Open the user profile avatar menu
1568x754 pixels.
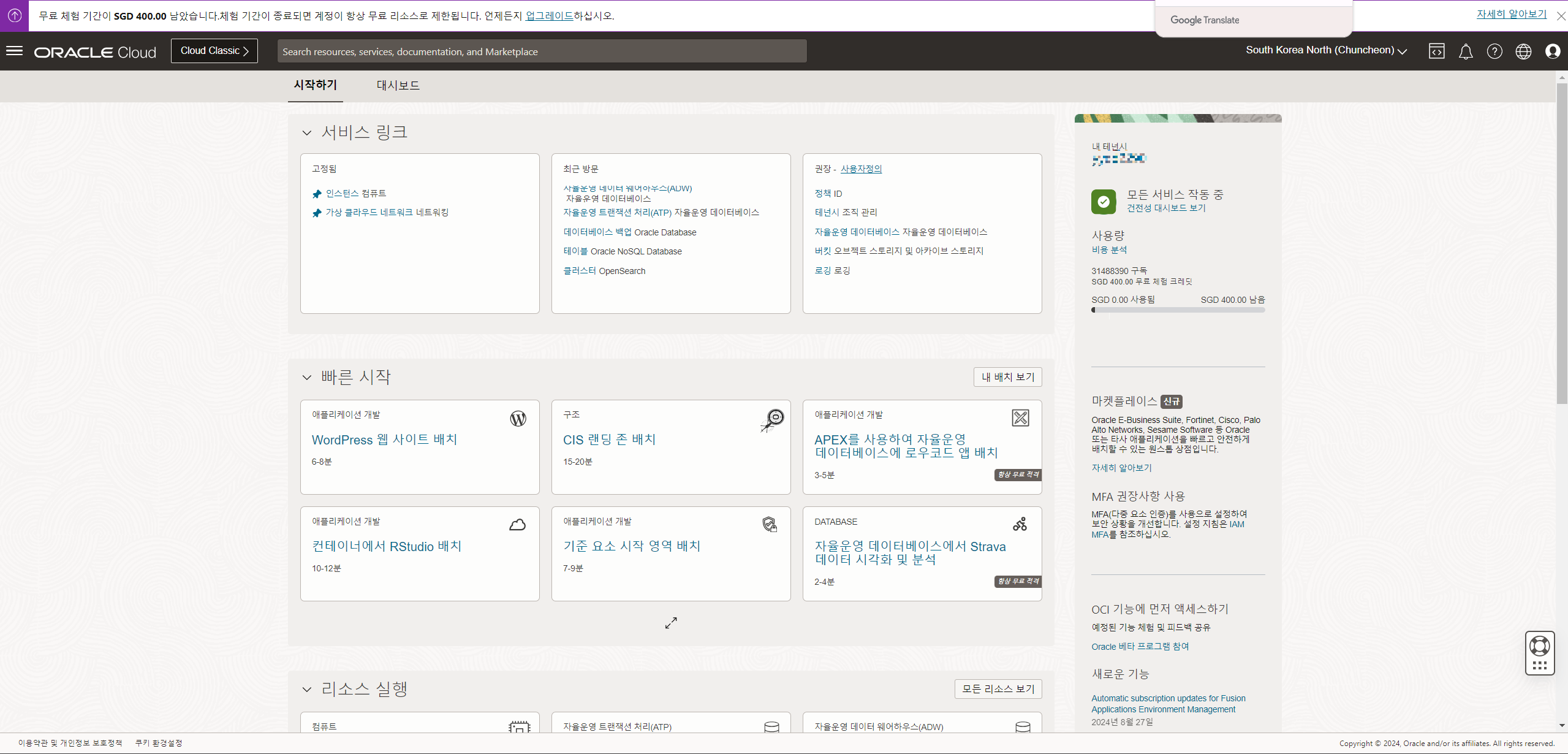click(x=1553, y=51)
